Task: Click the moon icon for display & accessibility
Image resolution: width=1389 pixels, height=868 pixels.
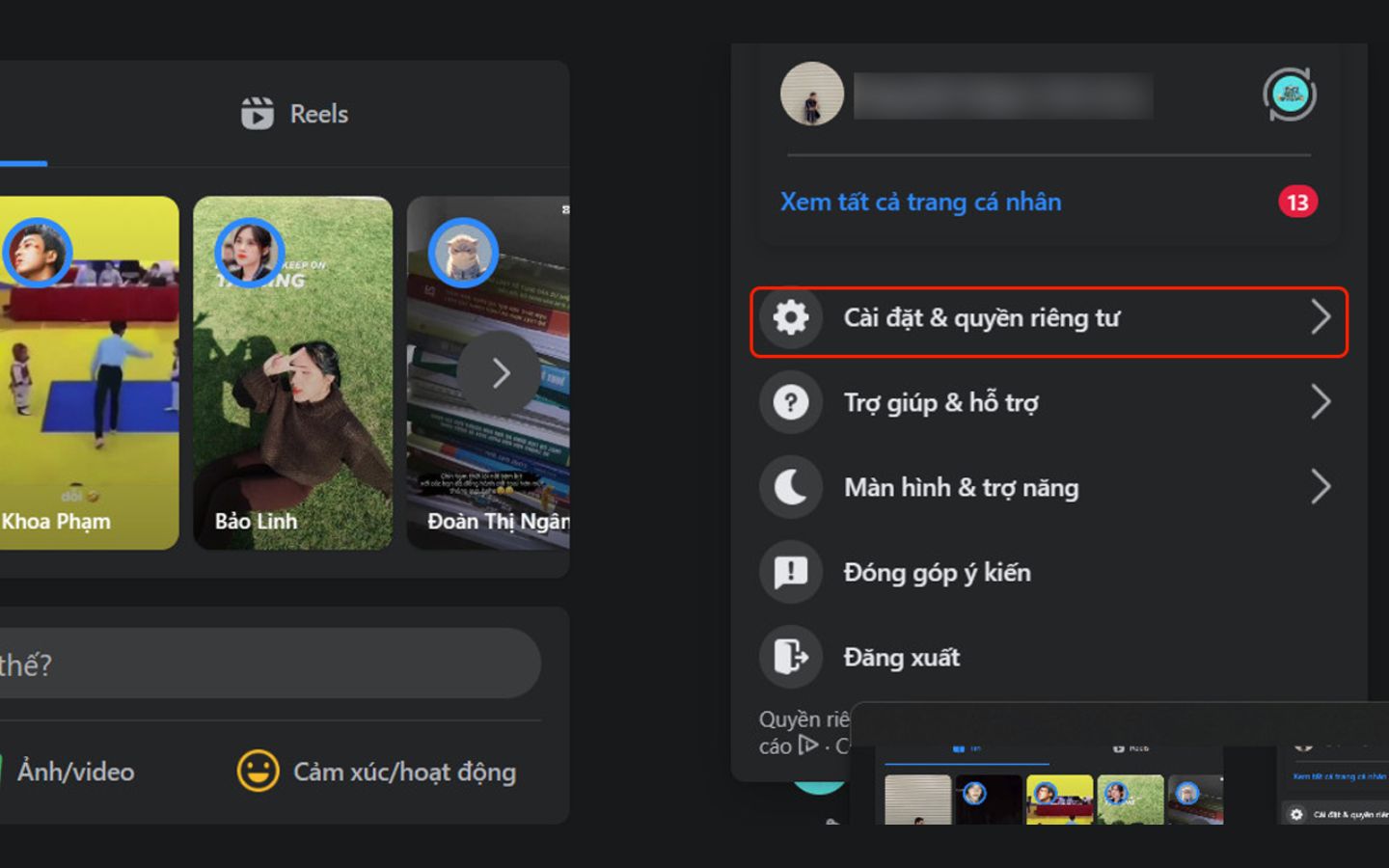Action: coord(791,487)
